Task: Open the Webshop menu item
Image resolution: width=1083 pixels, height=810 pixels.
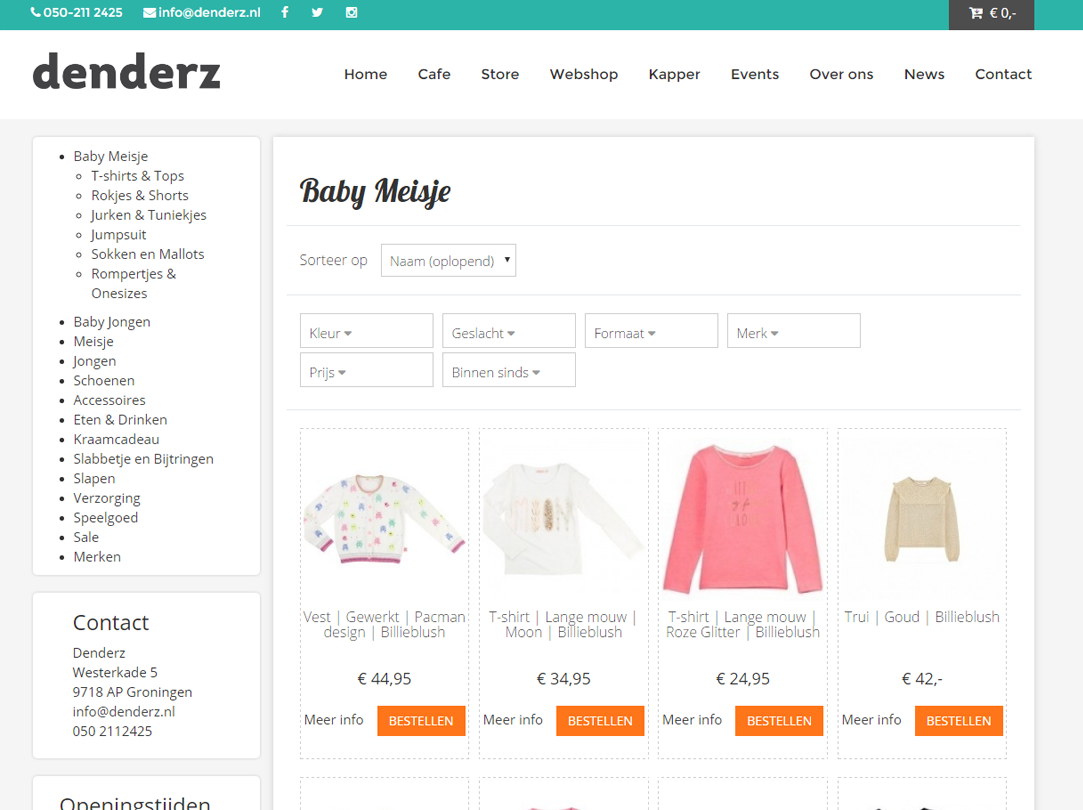Action: coord(584,74)
